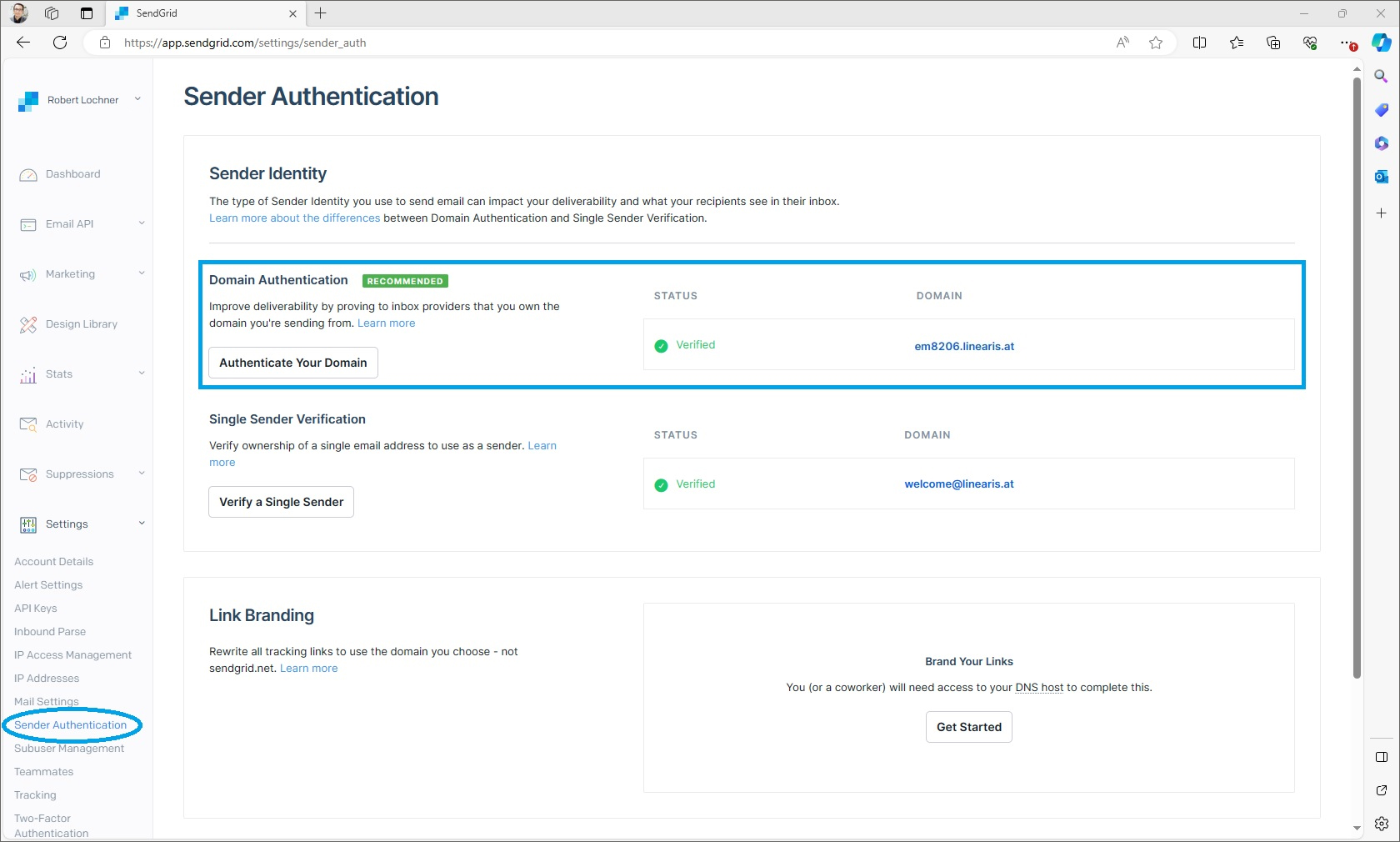The height and width of the screenshot is (842, 1400).
Task: Click the Settings sliders icon
Action: click(x=28, y=524)
